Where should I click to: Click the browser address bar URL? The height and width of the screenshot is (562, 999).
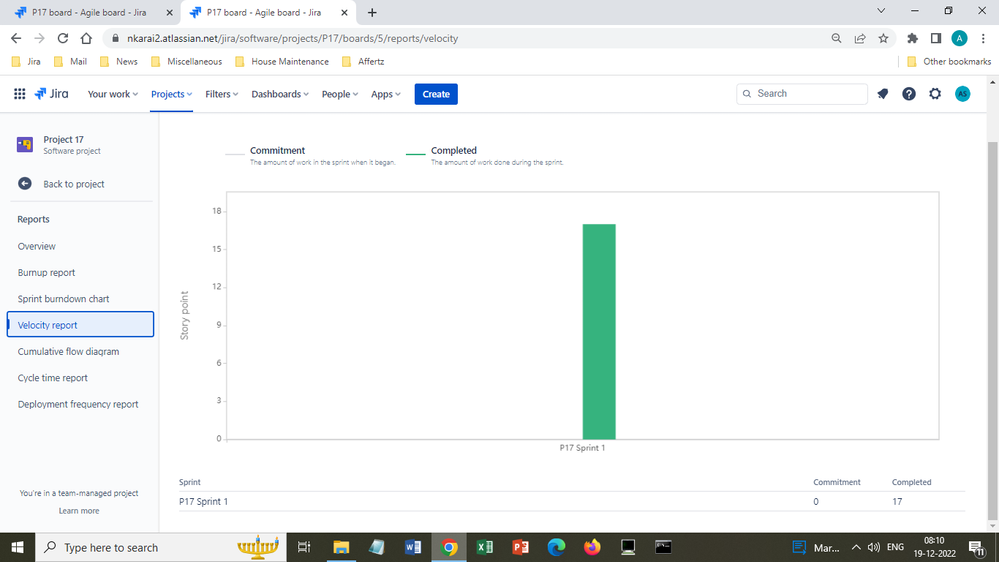(292, 38)
